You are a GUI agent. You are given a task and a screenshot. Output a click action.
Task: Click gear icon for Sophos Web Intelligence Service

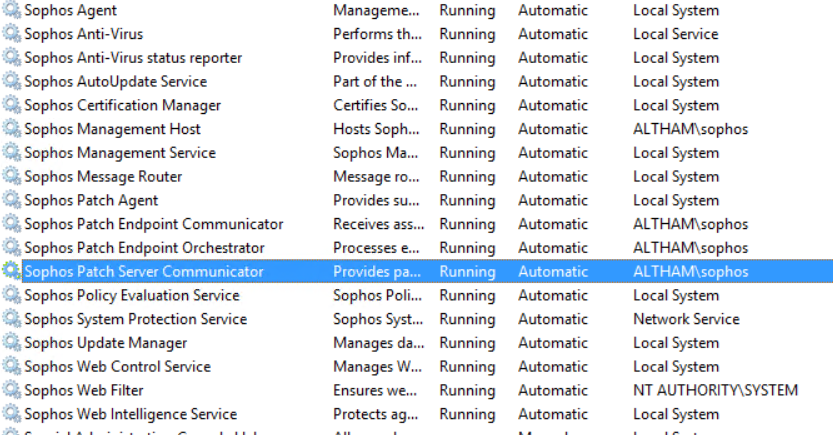(11, 414)
